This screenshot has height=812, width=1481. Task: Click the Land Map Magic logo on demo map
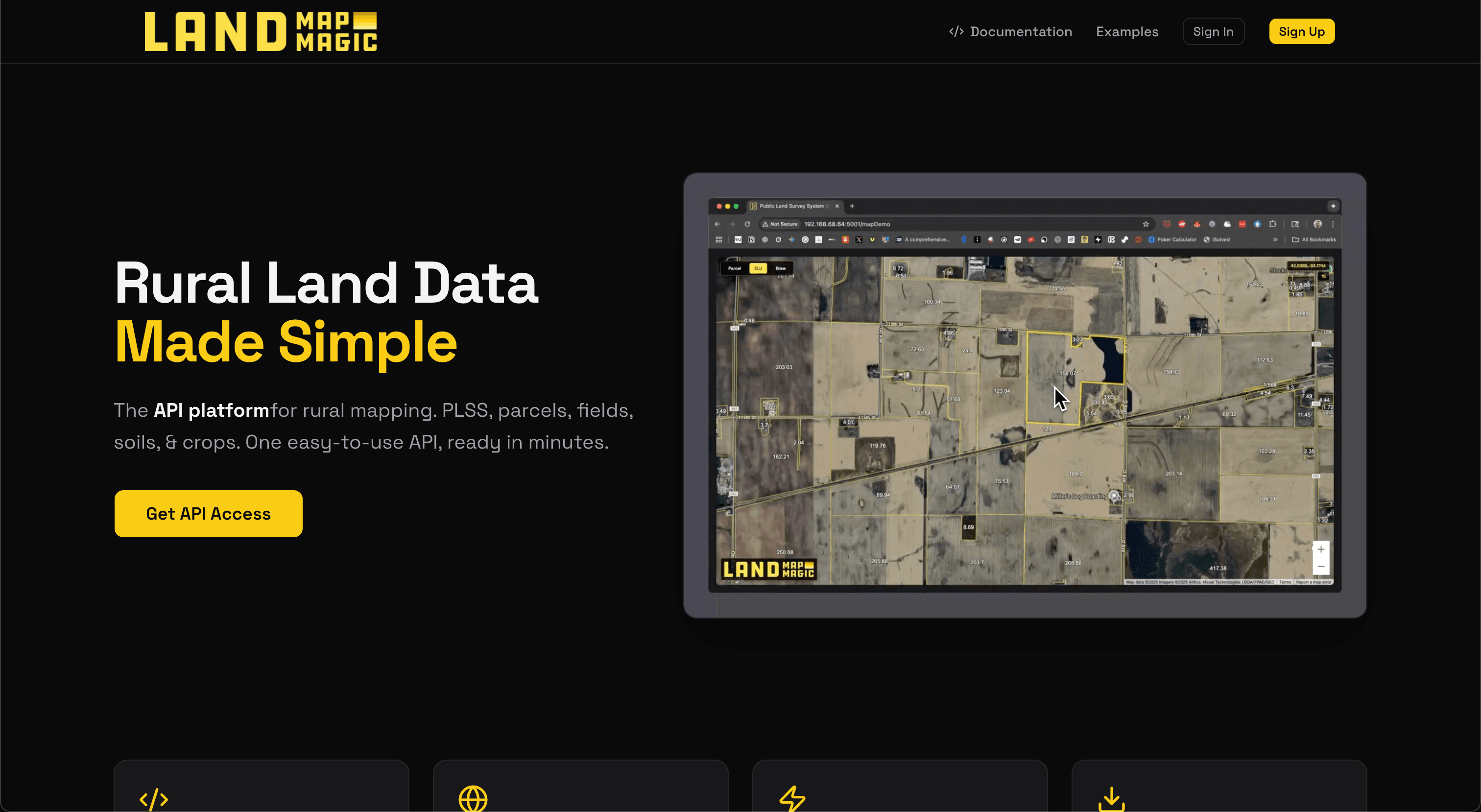(769, 569)
